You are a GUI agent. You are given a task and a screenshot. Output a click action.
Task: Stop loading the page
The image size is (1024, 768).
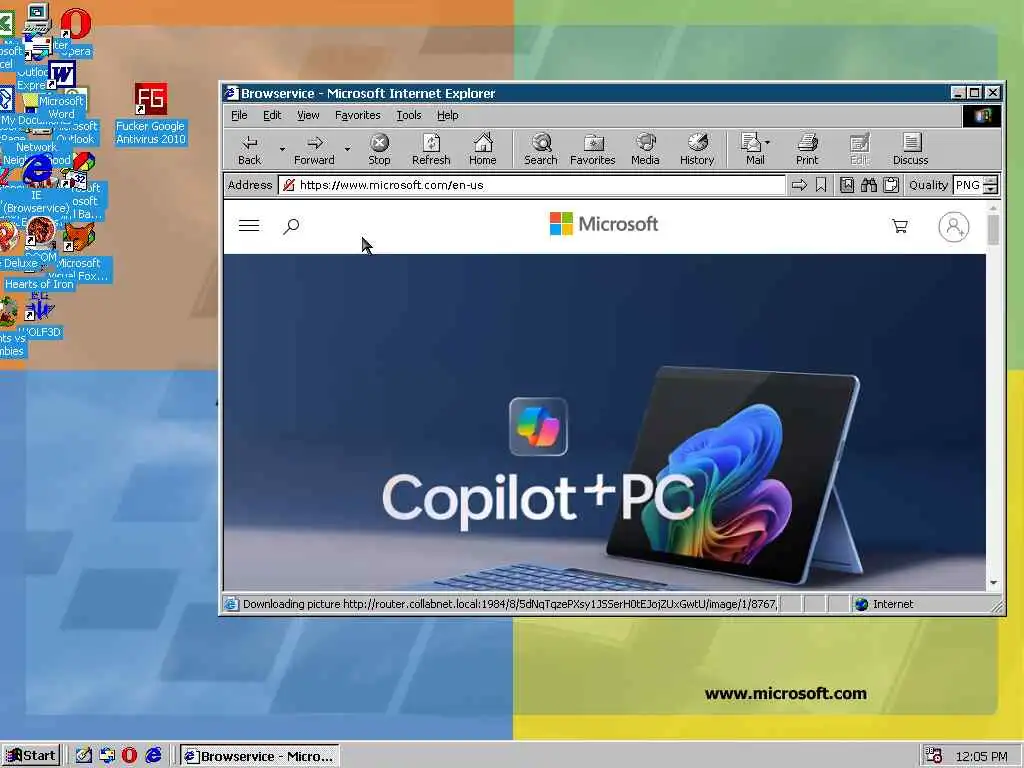pyautogui.click(x=379, y=150)
